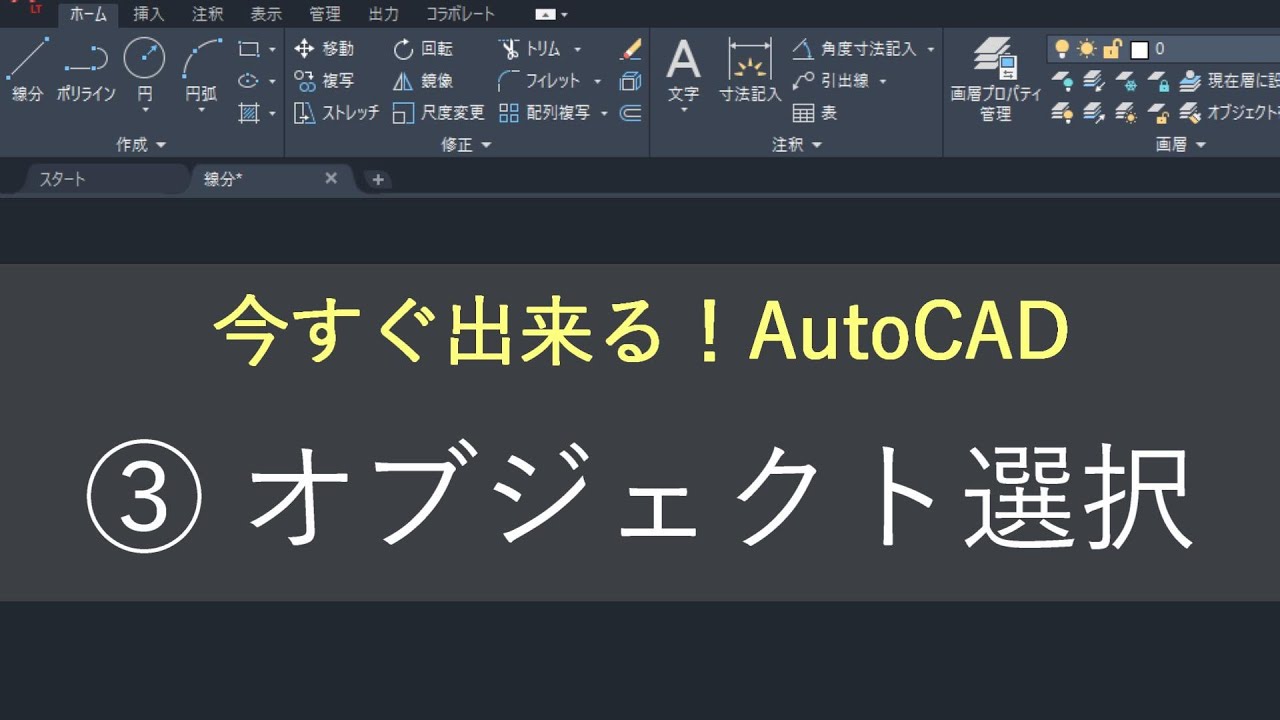Click the 角度寸法記入 angular dimension tool
Screen dimensions: 1280x720
856,49
